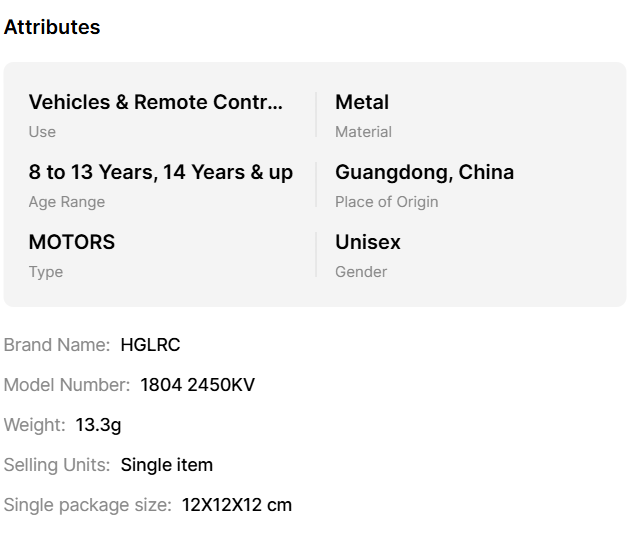Click the Selling Units label

pyautogui.click(x=57, y=465)
